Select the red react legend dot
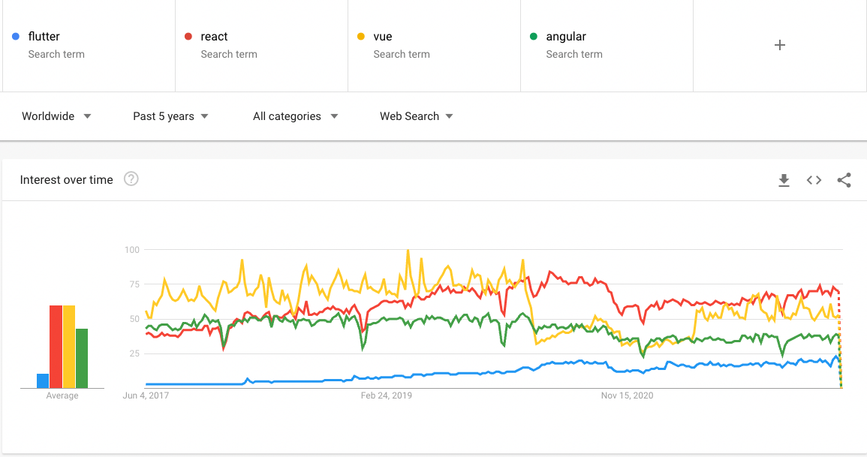 click(188, 36)
